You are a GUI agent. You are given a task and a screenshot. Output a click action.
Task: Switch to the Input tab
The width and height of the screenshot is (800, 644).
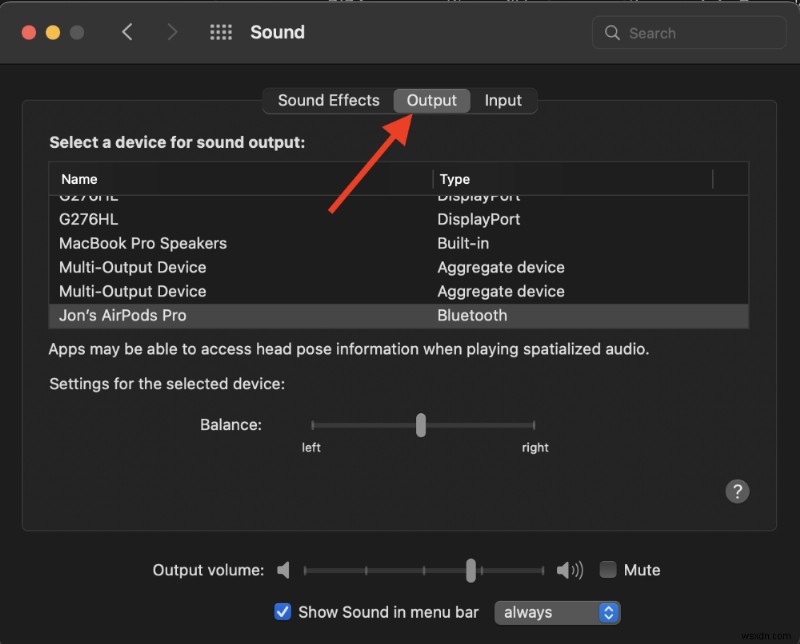504,100
